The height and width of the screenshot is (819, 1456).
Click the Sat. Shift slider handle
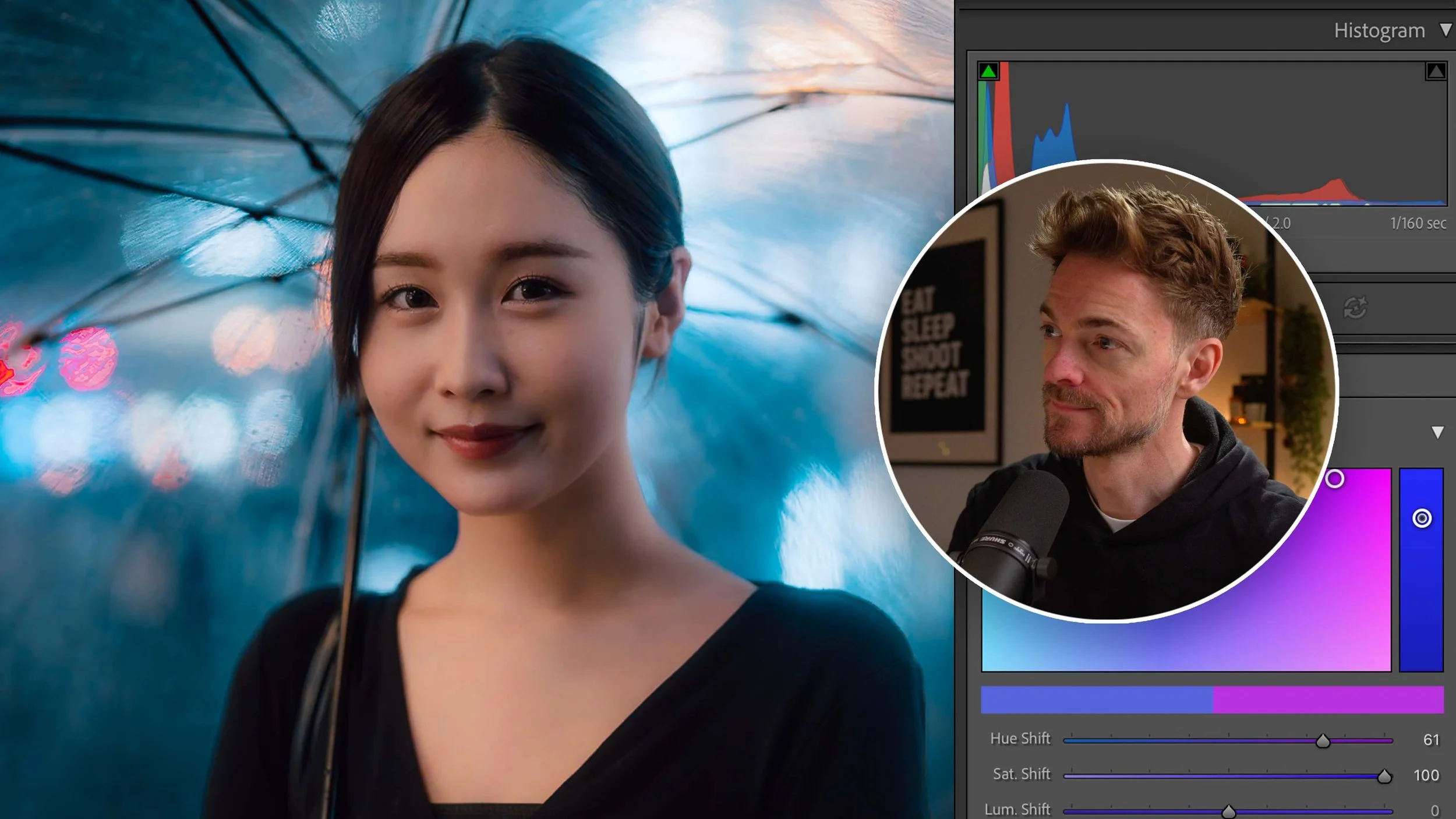tap(1384, 776)
